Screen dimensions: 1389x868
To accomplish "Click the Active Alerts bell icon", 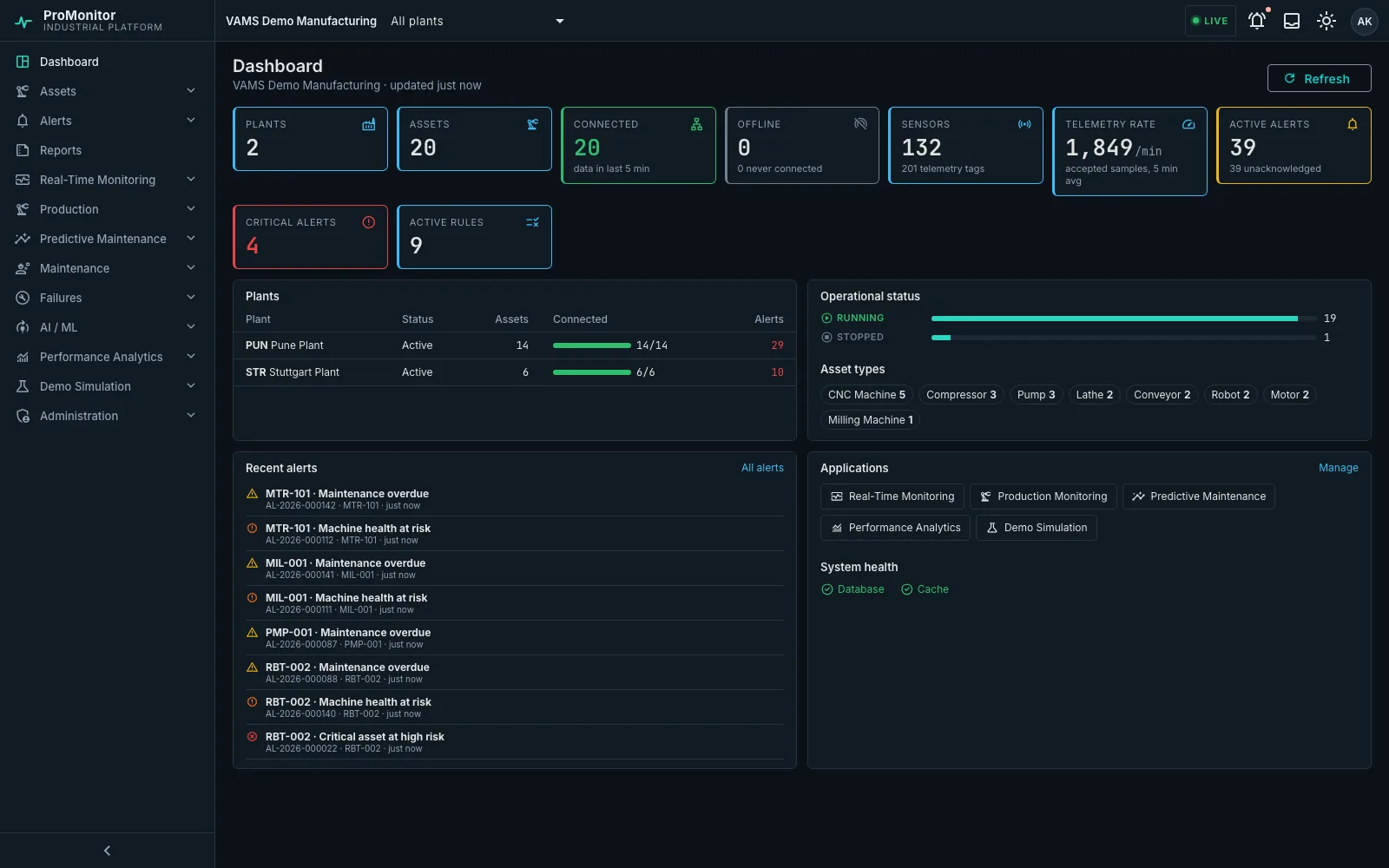I will [x=1353, y=124].
